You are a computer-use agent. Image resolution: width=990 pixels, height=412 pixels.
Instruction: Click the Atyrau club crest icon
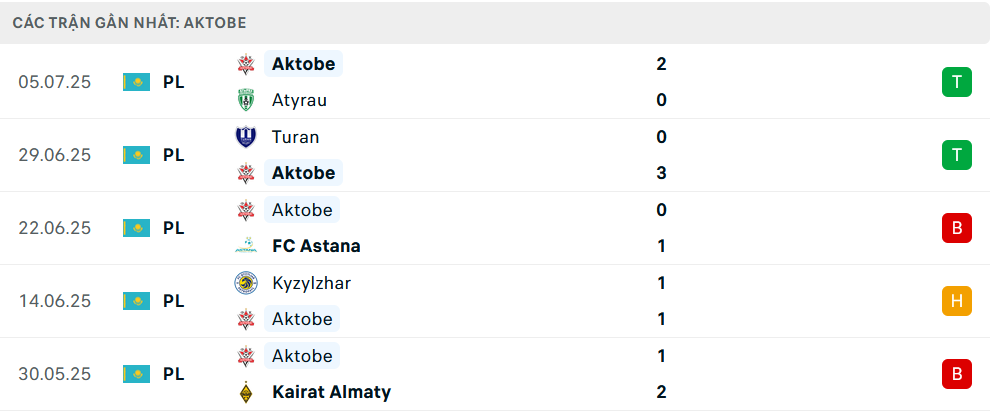coord(246,100)
